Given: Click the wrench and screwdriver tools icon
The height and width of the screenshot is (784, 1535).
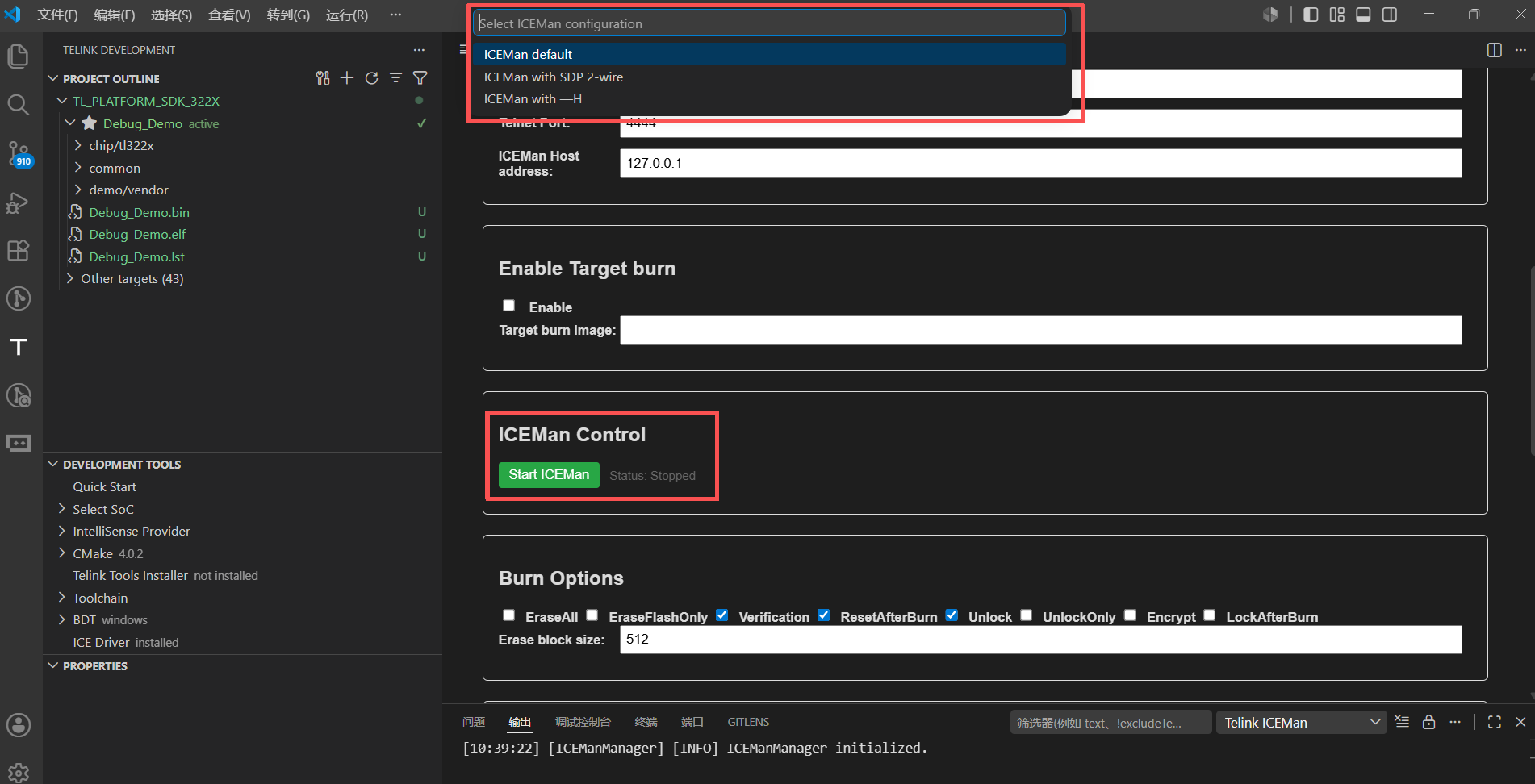Looking at the screenshot, I should 323,78.
